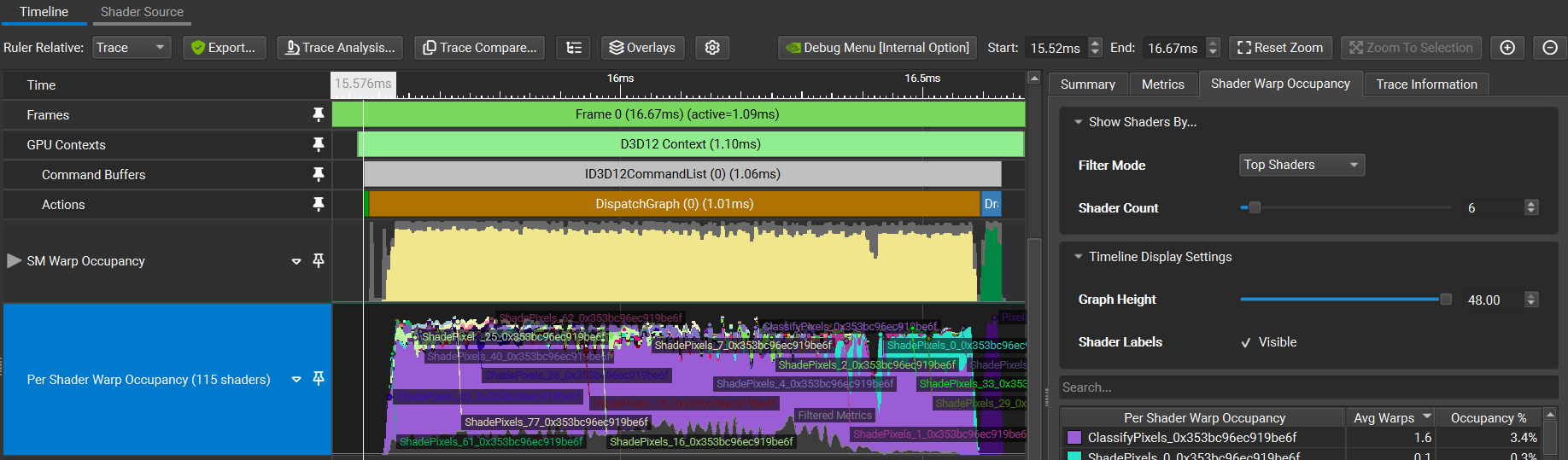
Task: Sort by Avg Warps column
Action: [x=1390, y=418]
